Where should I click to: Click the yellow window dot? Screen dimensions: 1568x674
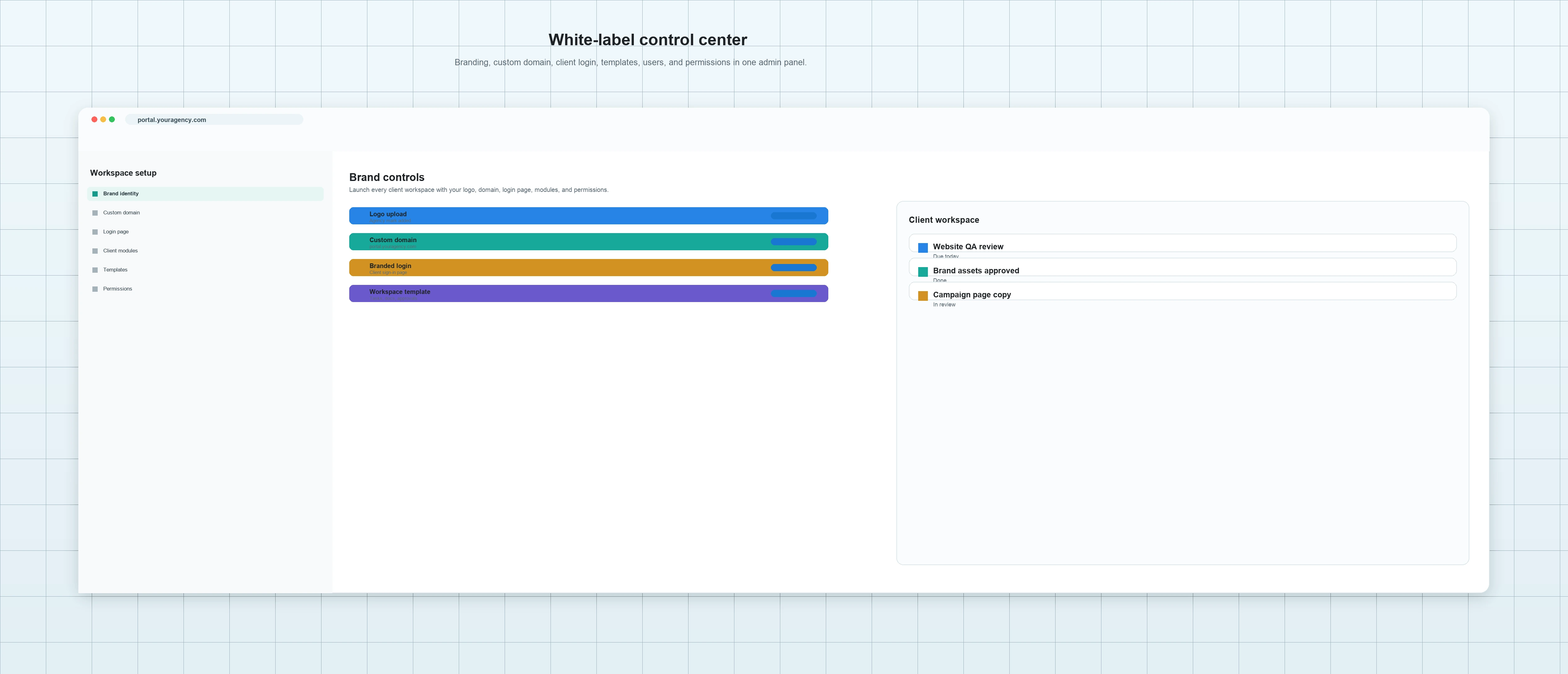[103, 119]
